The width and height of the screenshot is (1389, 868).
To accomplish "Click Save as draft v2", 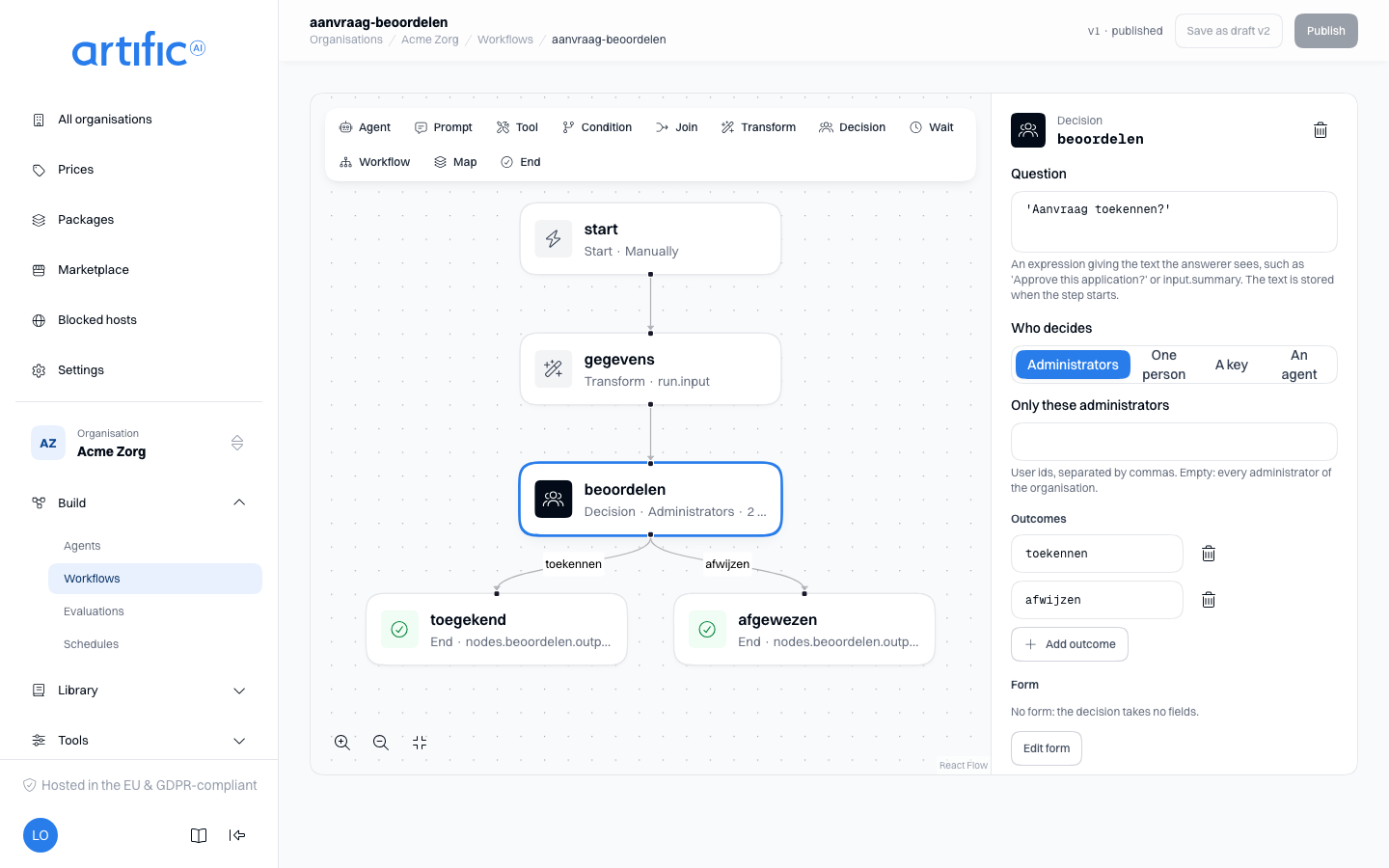I will pyautogui.click(x=1229, y=31).
